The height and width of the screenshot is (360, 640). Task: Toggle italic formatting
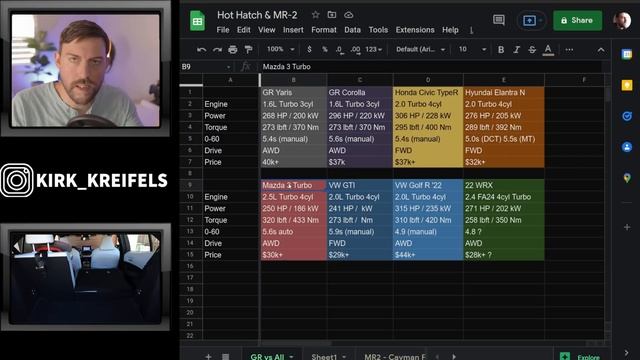[x=516, y=50]
